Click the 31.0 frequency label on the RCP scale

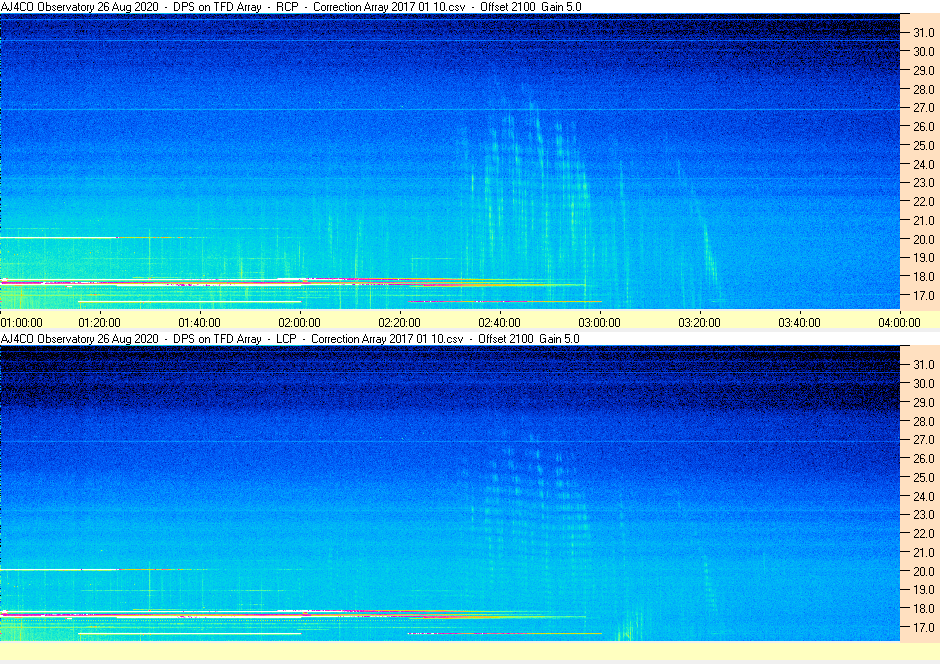coord(923,33)
